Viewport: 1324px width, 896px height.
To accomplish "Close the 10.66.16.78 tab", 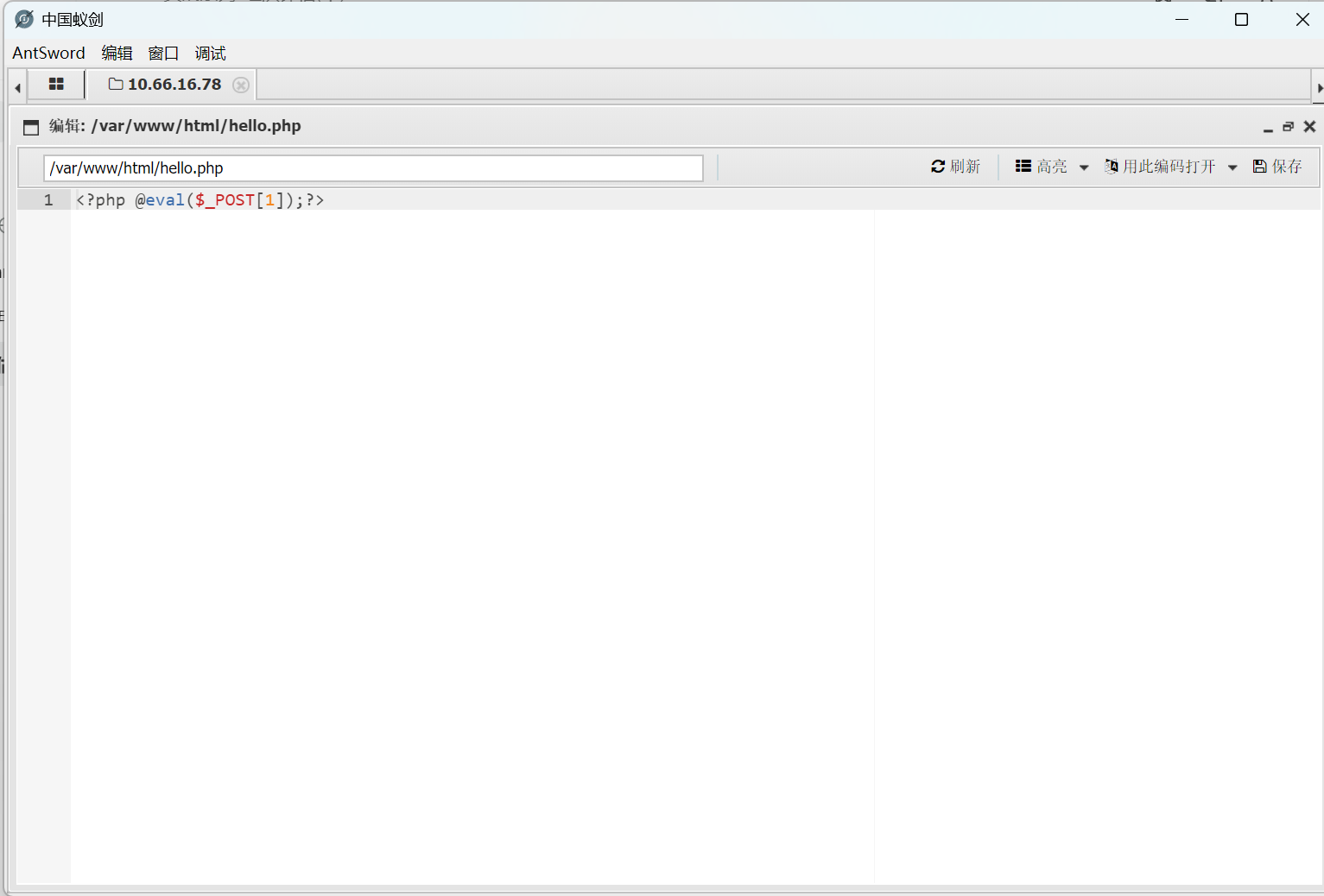I will pyautogui.click(x=241, y=85).
